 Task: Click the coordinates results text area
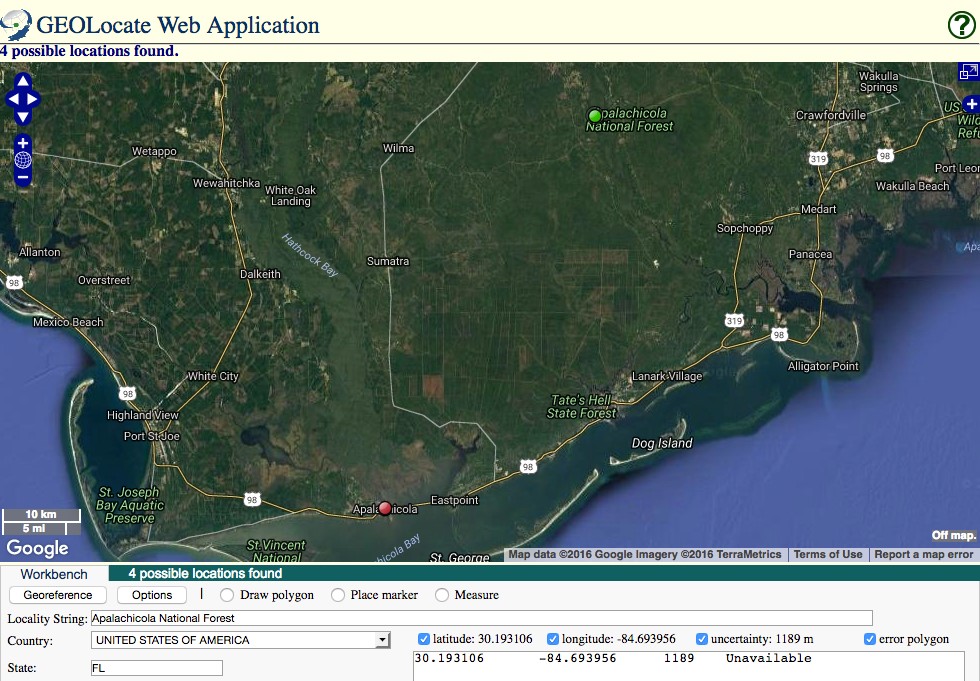click(x=689, y=666)
